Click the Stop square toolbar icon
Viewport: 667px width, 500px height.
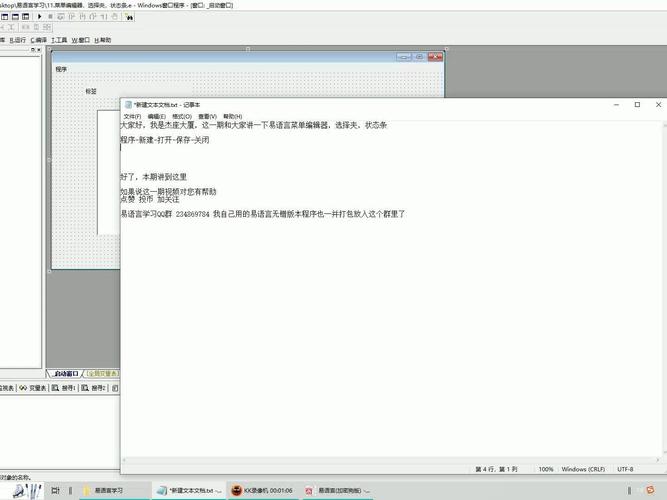click(x=50, y=17)
